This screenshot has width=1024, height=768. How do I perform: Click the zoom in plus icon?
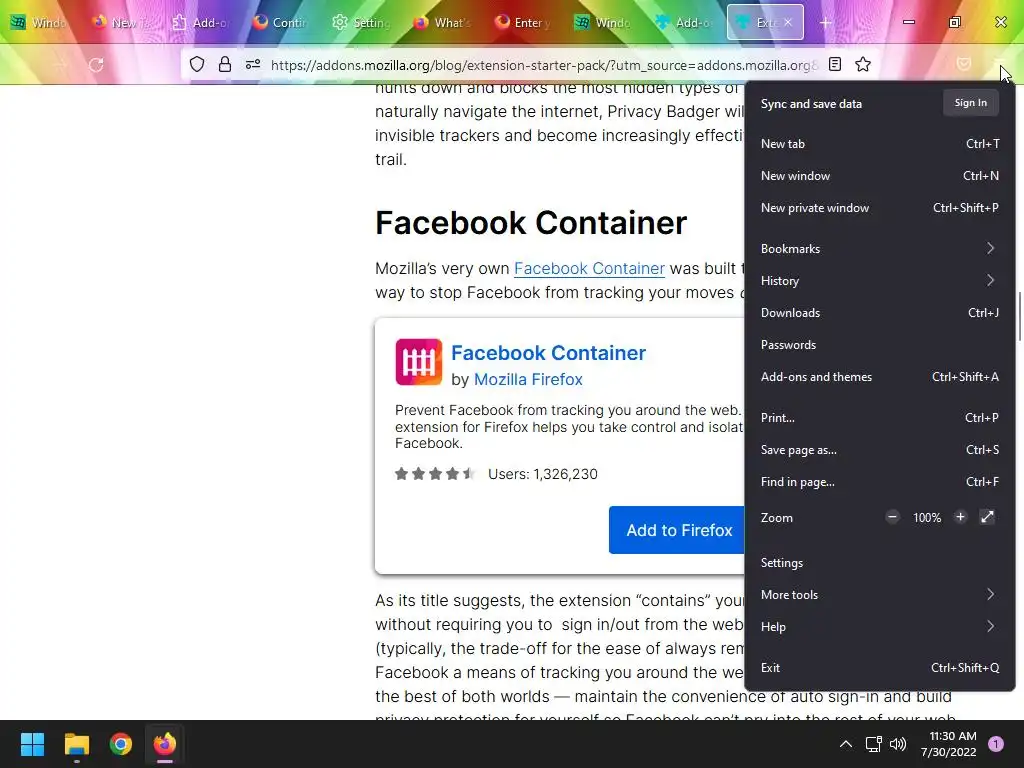[x=960, y=517]
